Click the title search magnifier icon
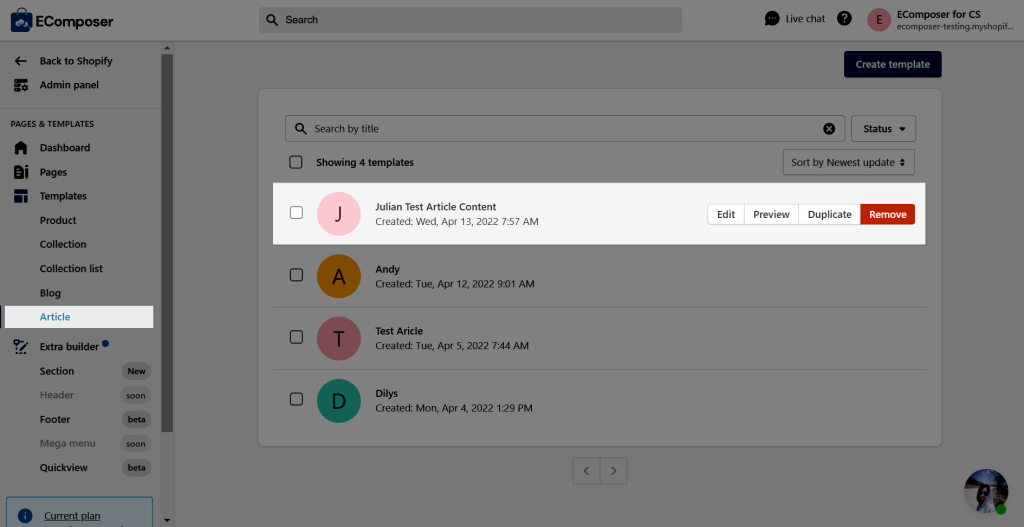Image resolution: width=1024 pixels, height=527 pixels. (x=300, y=129)
